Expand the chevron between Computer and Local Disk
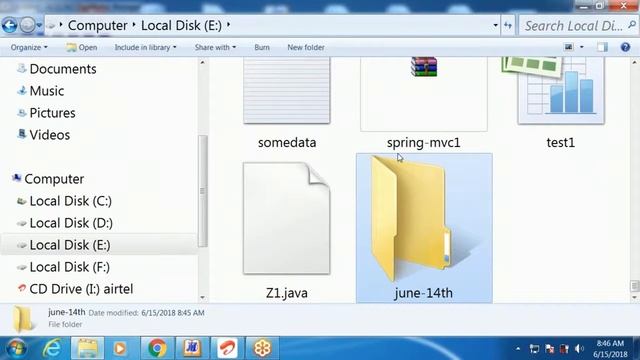 134,25
